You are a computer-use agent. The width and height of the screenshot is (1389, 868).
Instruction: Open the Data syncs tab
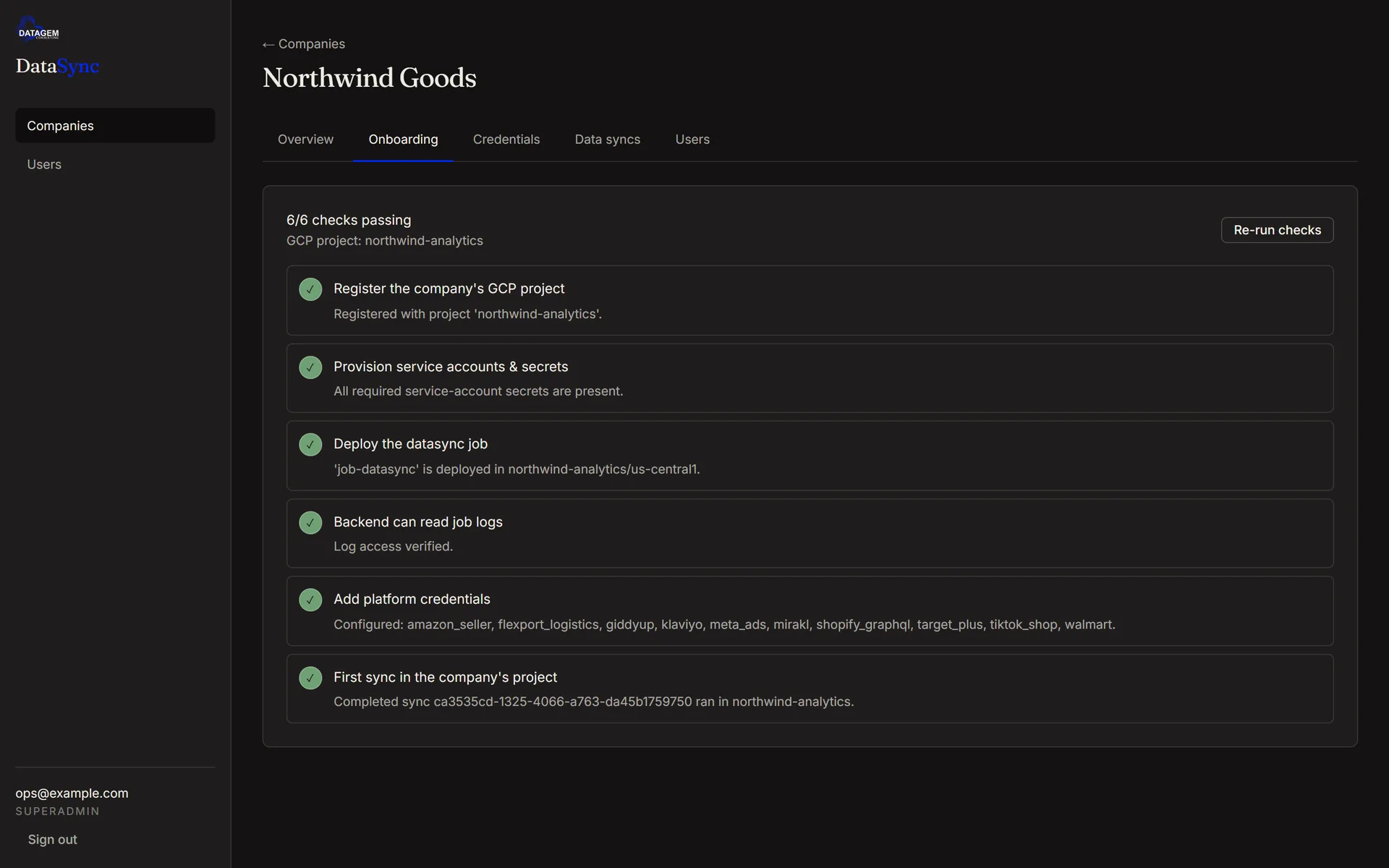point(608,140)
